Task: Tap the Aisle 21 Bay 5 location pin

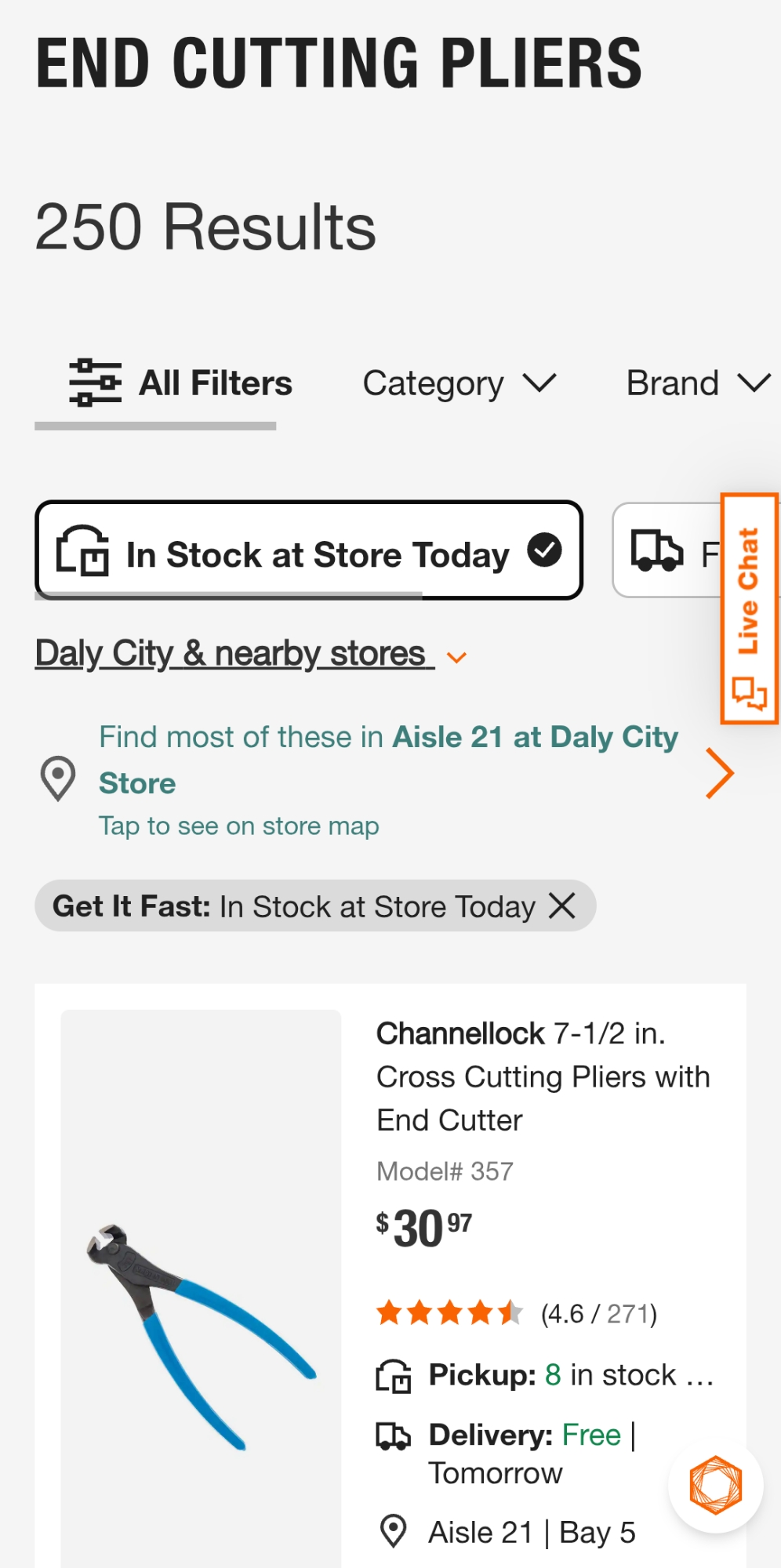Action: coord(393,1531)
